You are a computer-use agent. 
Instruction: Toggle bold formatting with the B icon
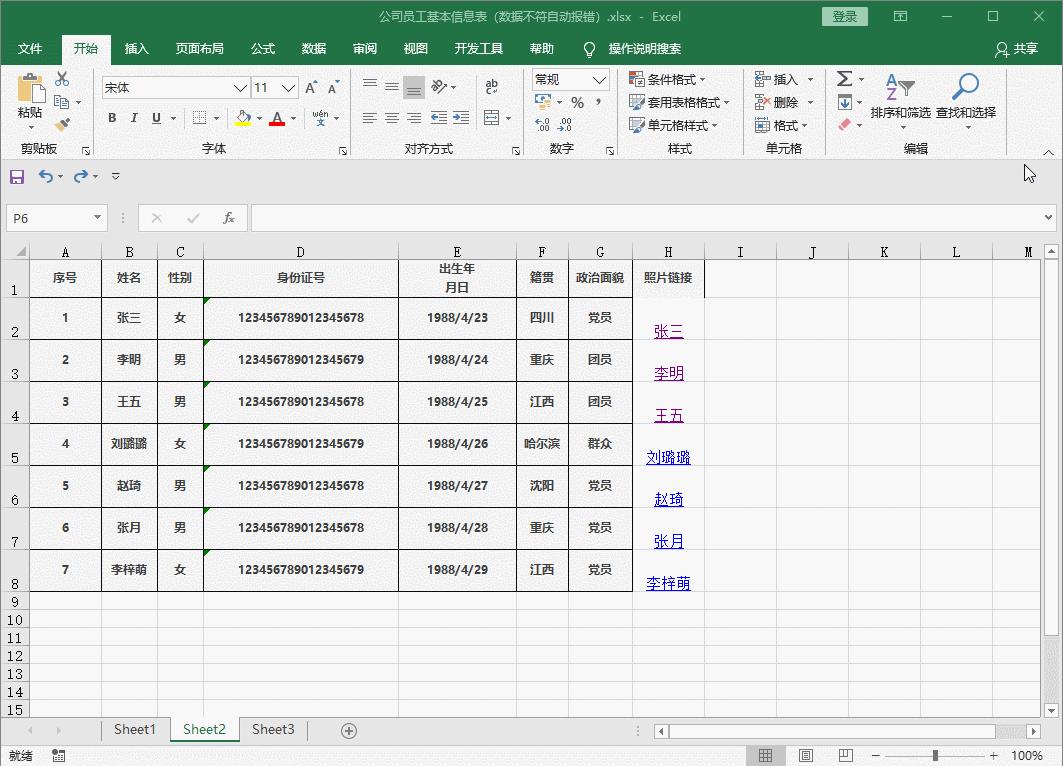tap(112, 118)
